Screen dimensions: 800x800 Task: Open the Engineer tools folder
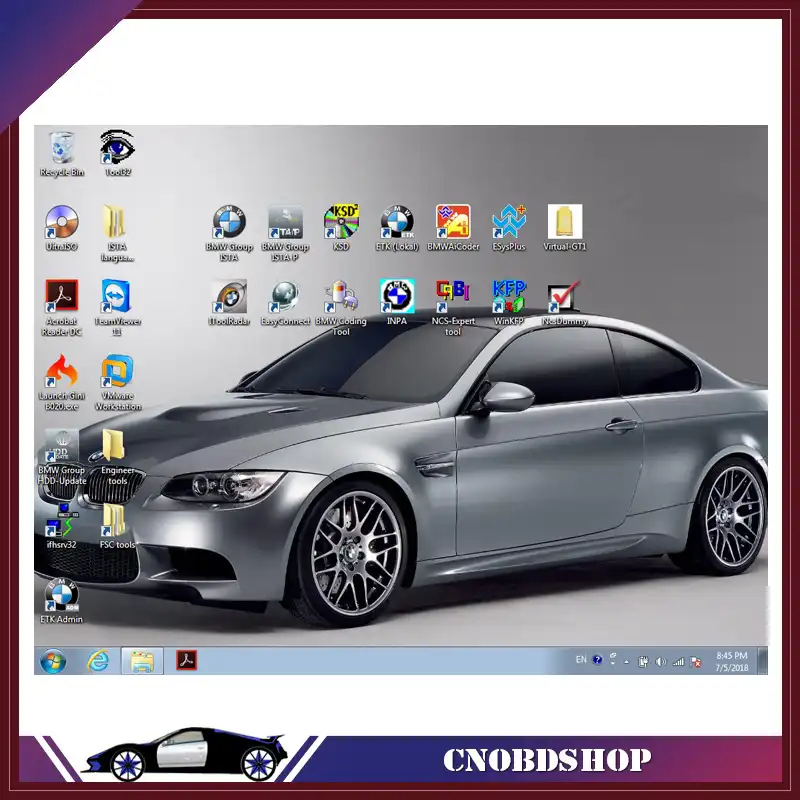pyautogui.click(x=117, y=457)
